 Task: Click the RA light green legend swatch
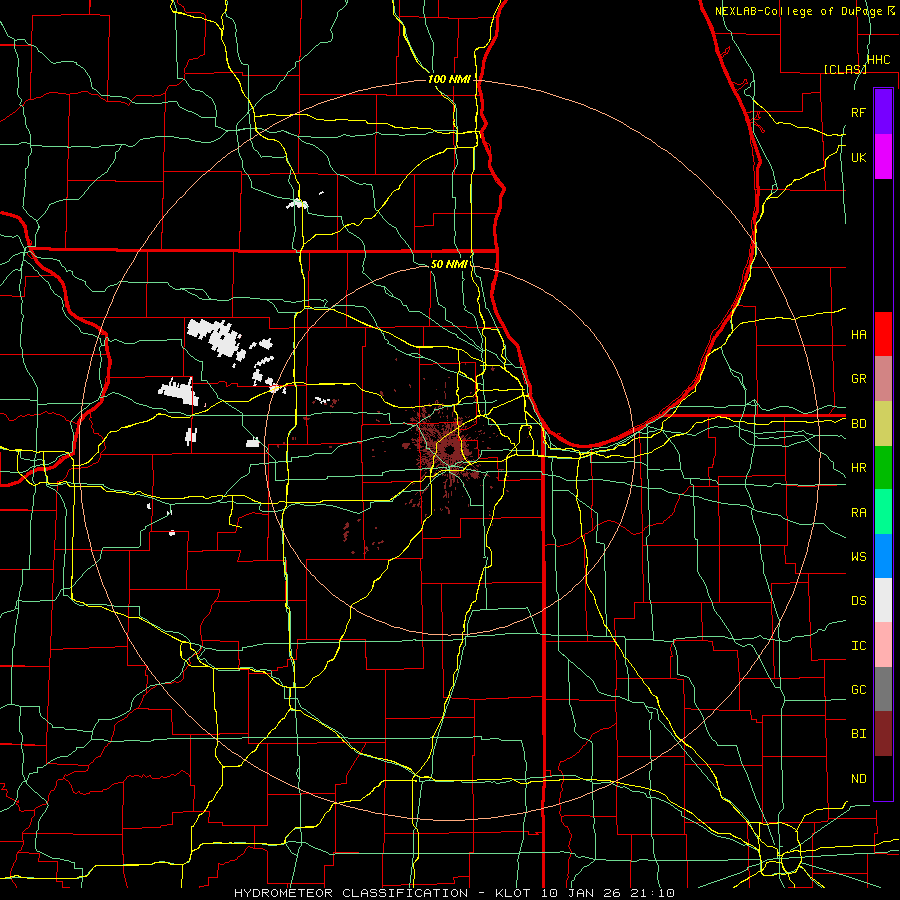pyautogui.click(x=883, y=512)
